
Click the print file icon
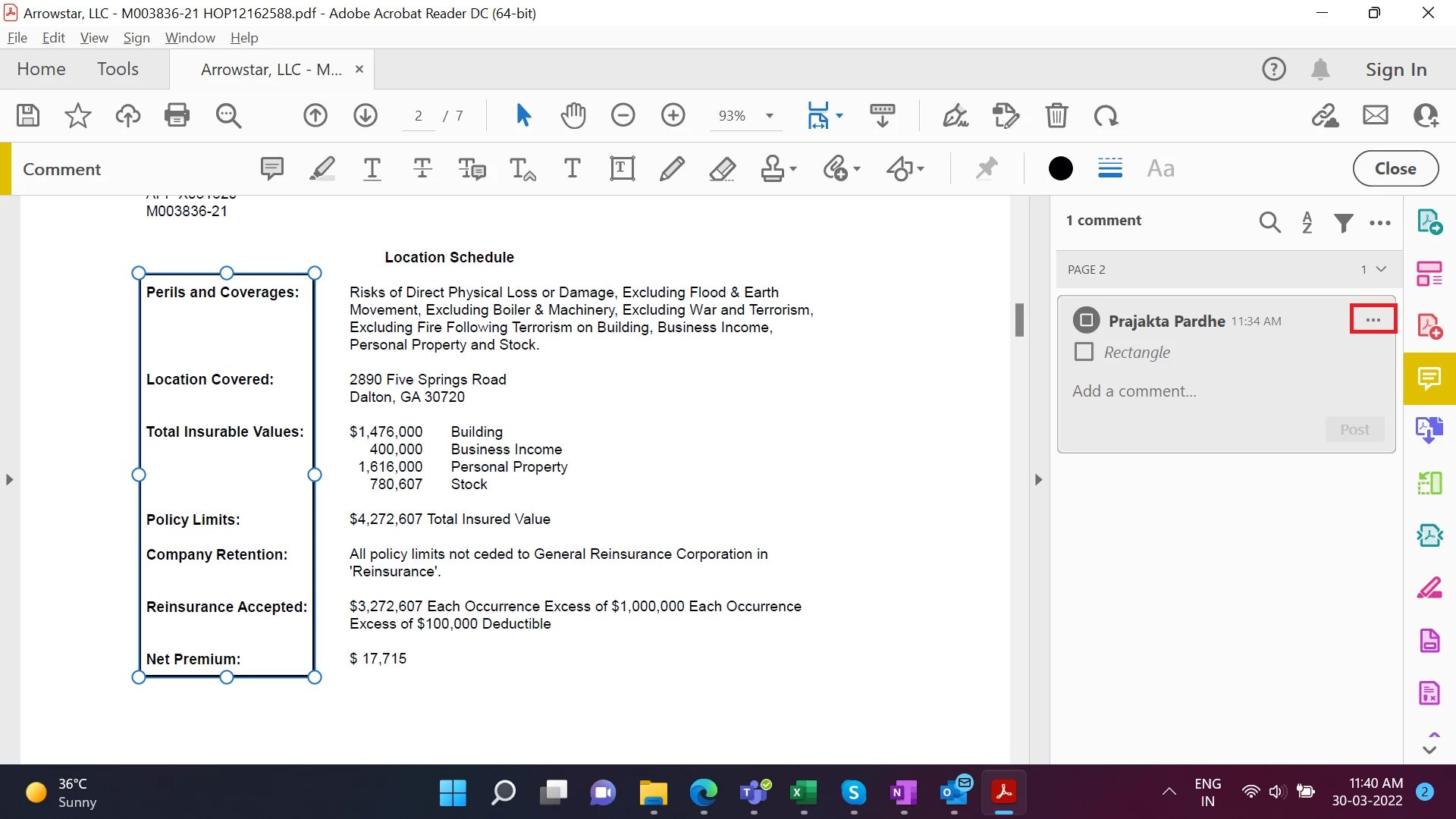click(177, 115)
